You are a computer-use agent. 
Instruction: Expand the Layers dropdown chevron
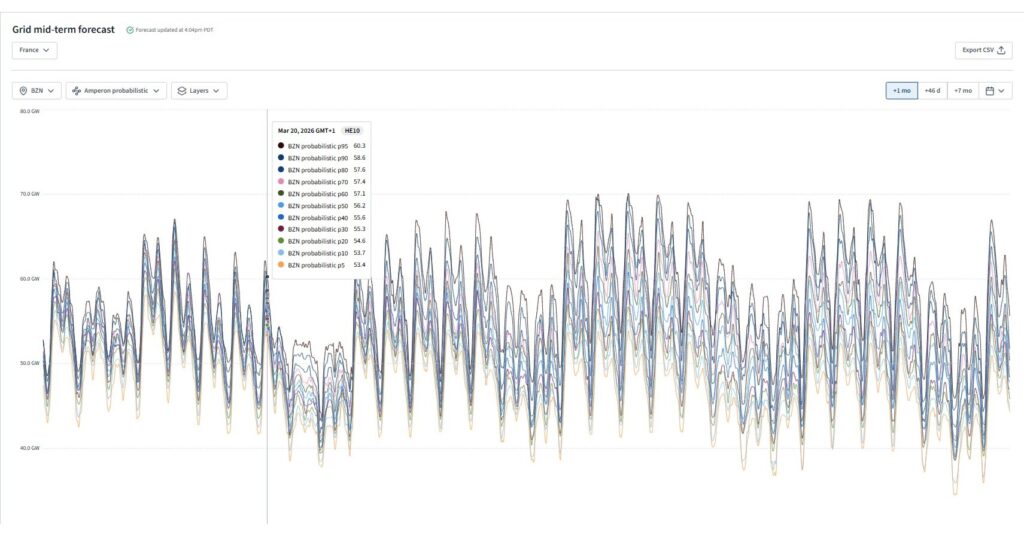tap(217, 91)
